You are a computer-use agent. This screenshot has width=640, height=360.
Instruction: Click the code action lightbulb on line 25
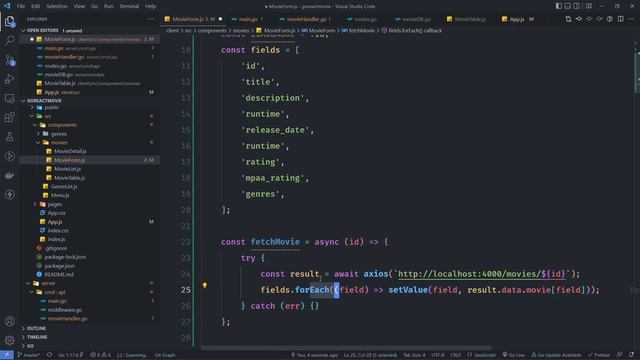(x=205, y=285)
